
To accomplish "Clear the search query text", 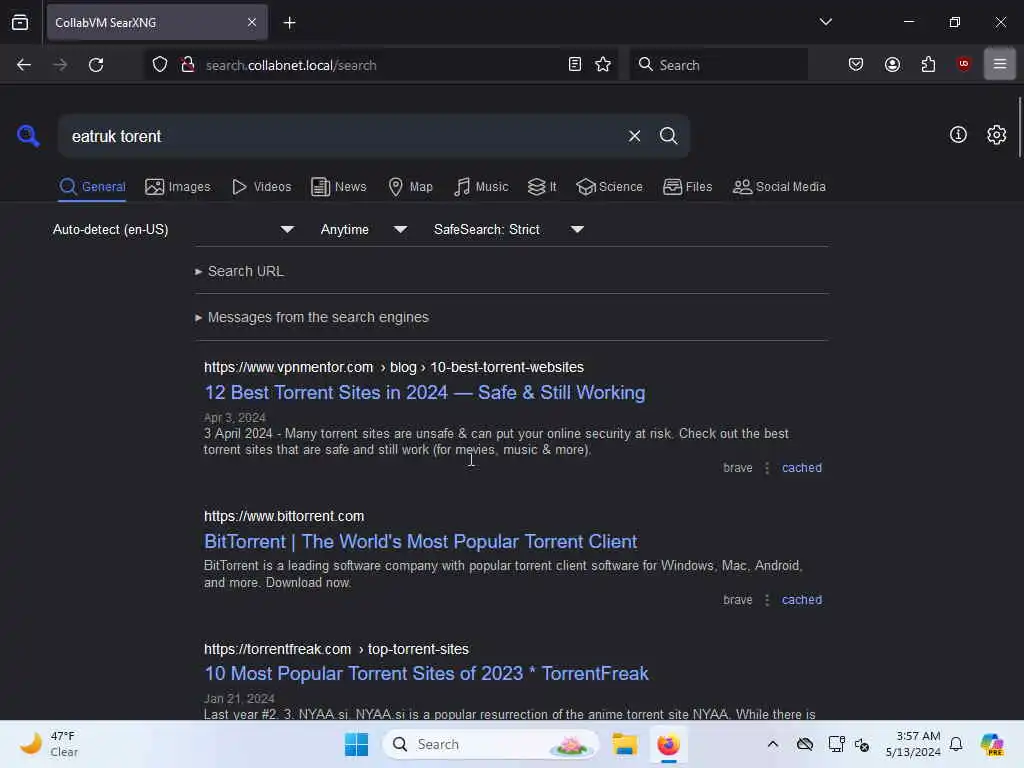I will click(x=634, y=136).
